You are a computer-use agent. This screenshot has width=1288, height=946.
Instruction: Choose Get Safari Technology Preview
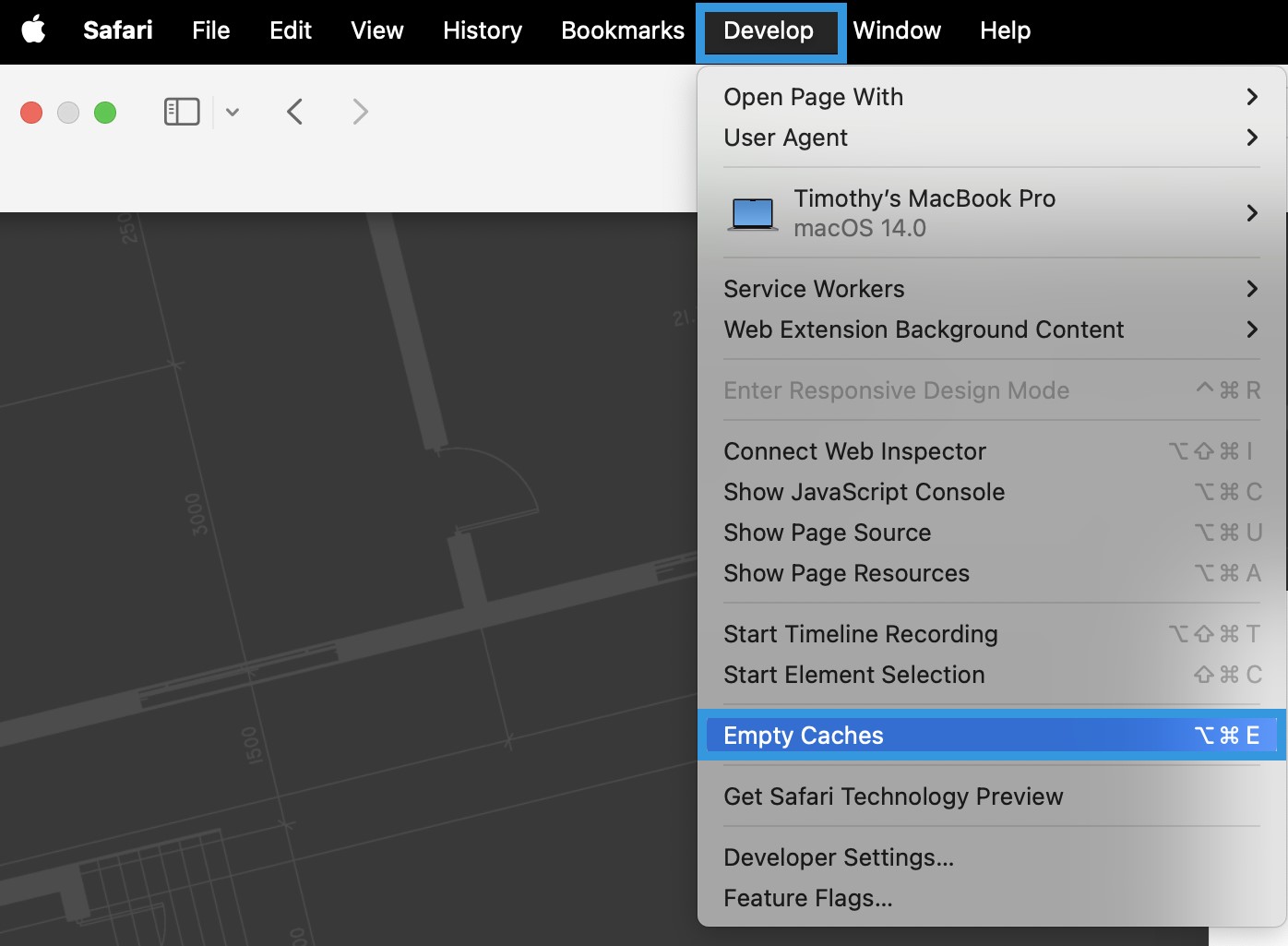click(992, 796)
